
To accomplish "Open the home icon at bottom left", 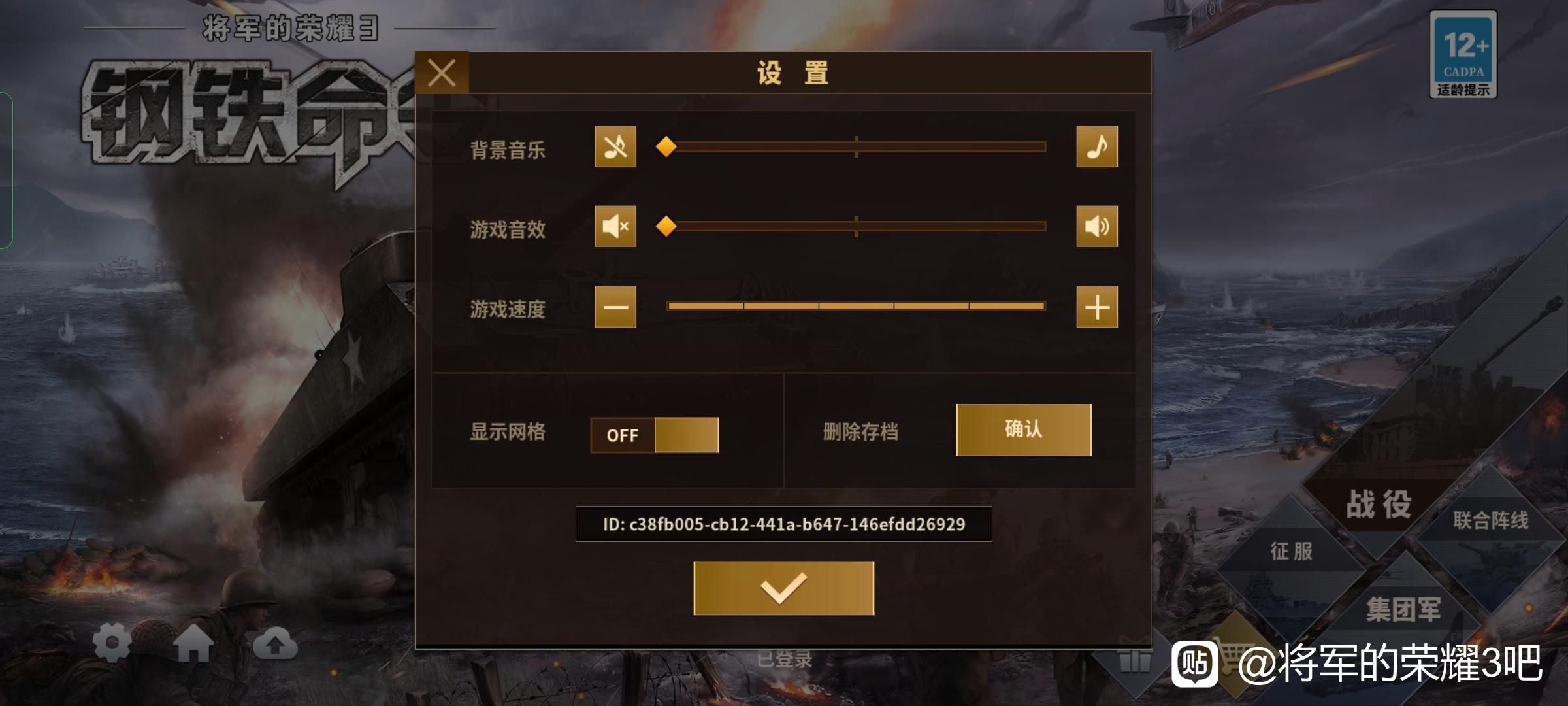I will coord(194,643).
